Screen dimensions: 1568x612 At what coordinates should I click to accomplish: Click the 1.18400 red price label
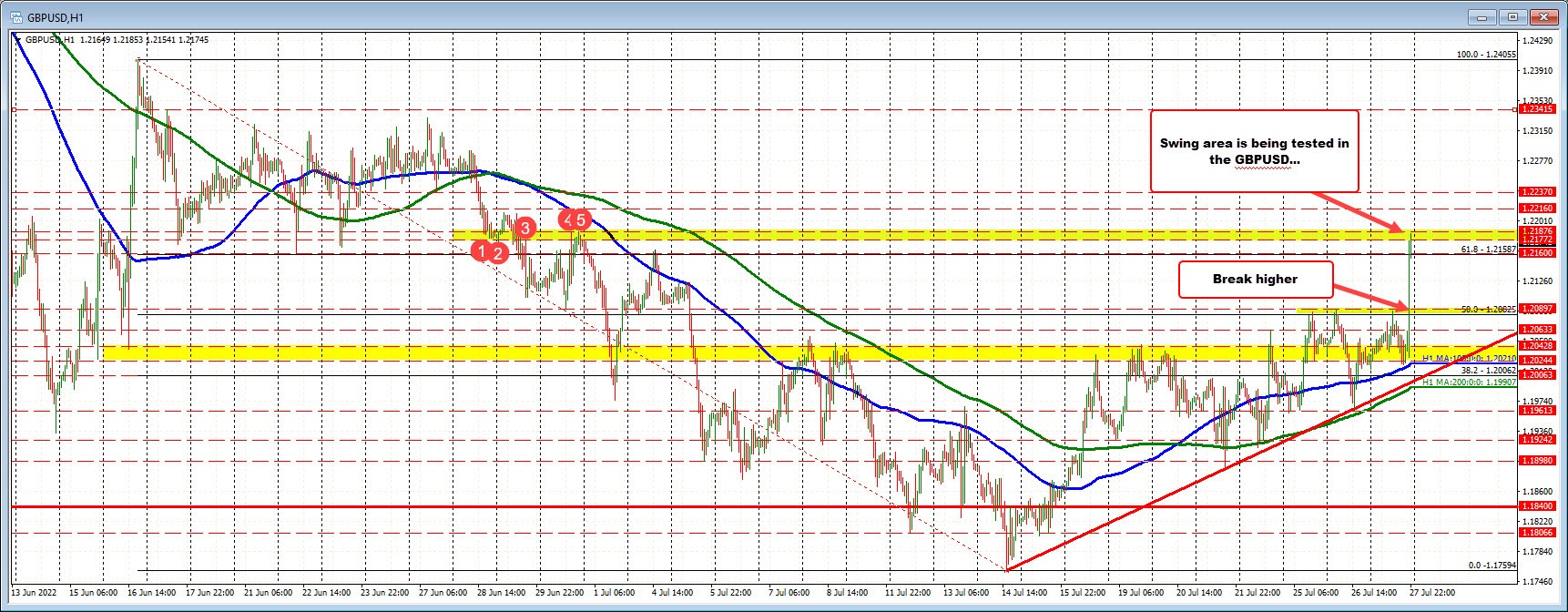[x=1540, y=506]
